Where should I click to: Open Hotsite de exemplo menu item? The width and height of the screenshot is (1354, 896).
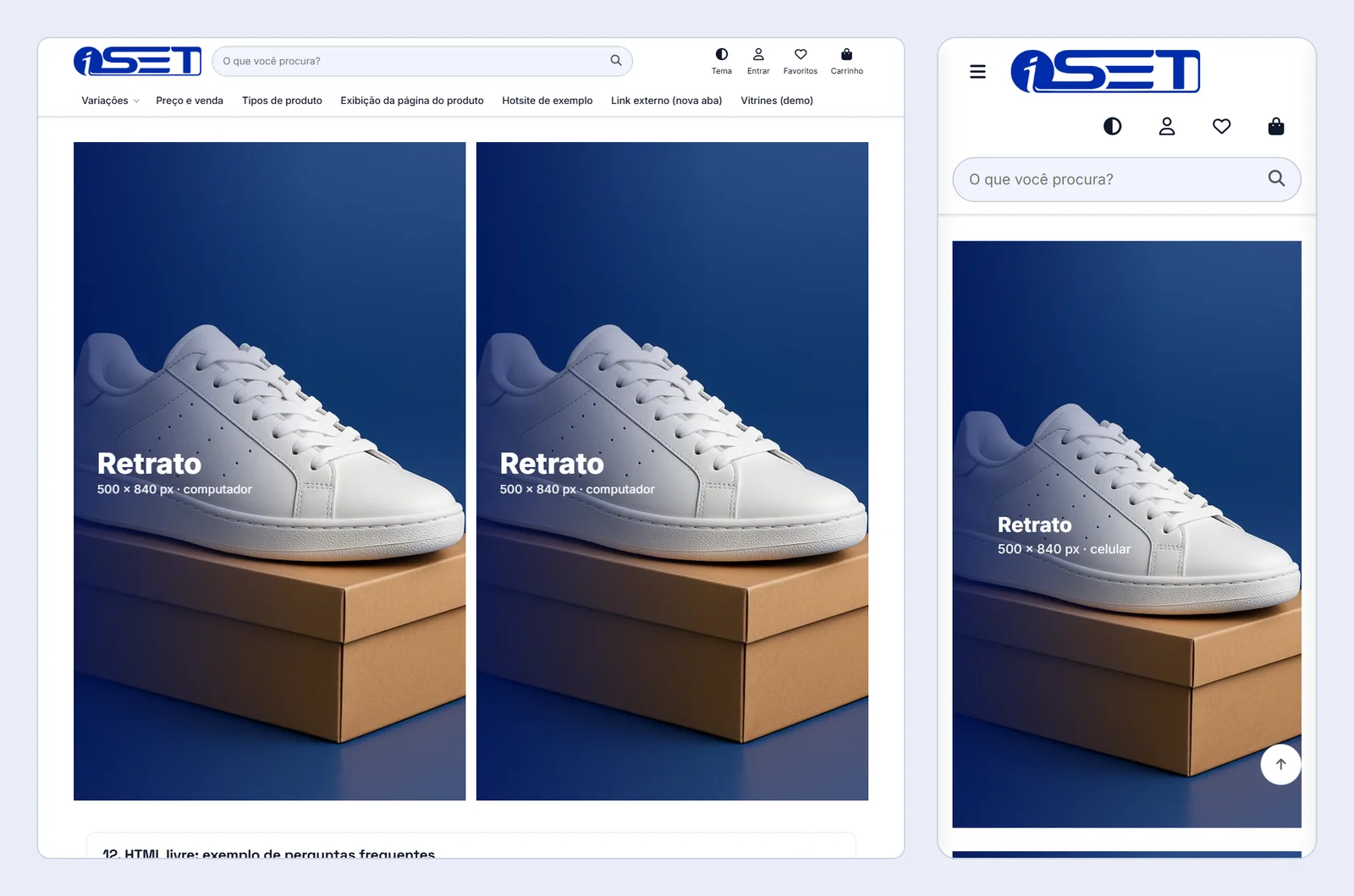click(548, 101)
